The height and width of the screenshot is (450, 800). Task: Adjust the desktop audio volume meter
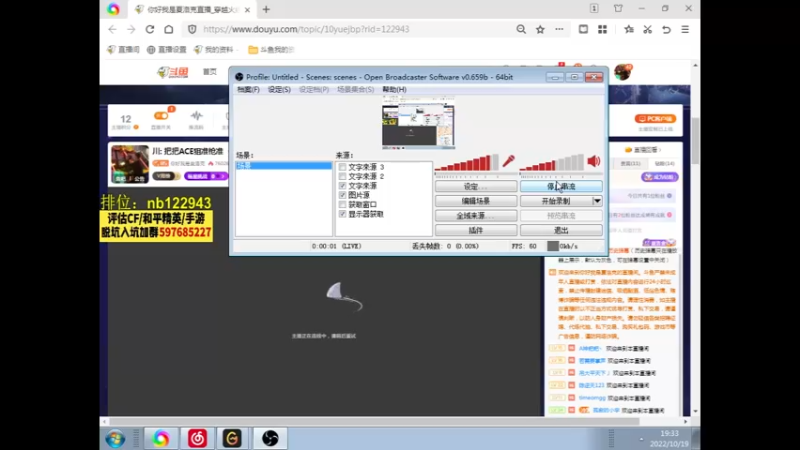coord(551,163)
